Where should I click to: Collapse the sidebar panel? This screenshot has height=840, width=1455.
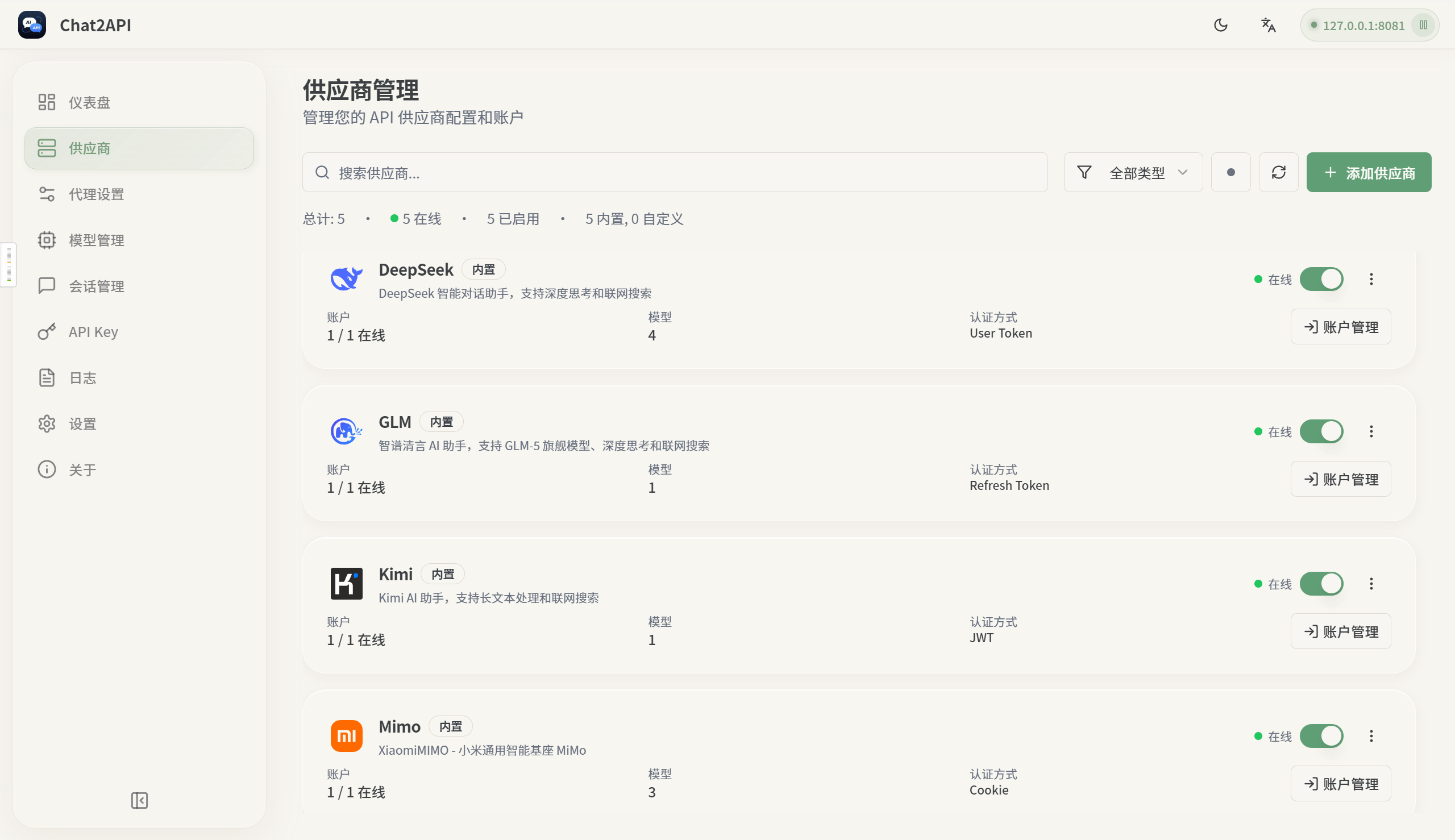[139, 800]
